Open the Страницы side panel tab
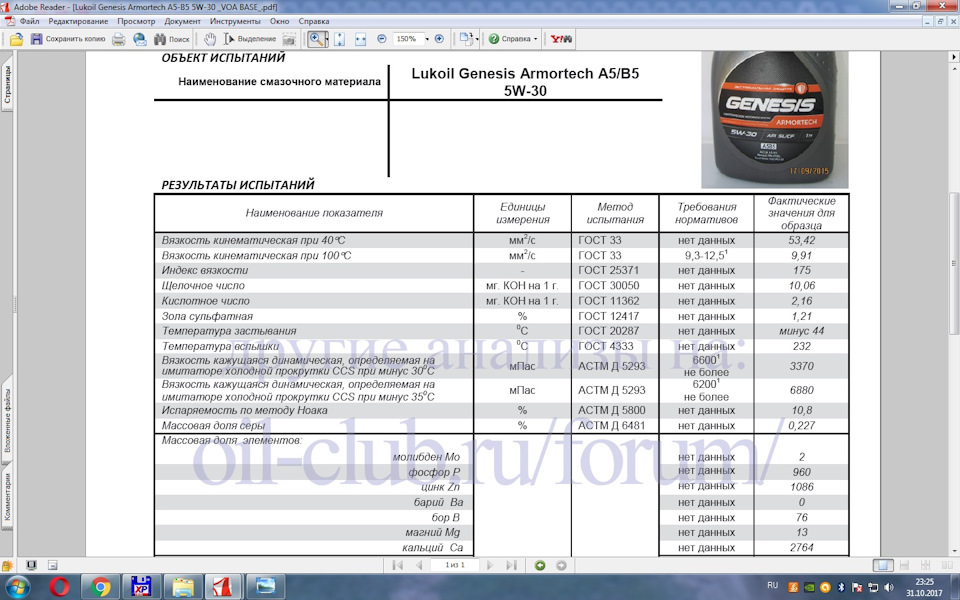The image size is (960, 600). pos(7,86)
